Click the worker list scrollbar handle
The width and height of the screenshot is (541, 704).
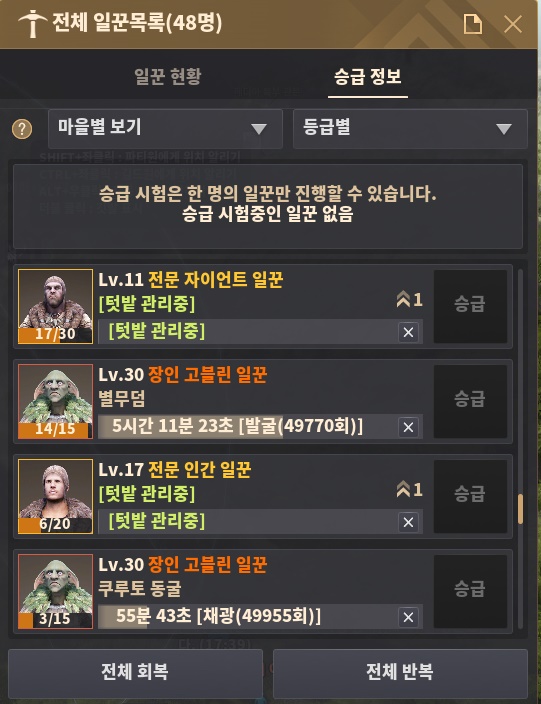coord(520,509)
